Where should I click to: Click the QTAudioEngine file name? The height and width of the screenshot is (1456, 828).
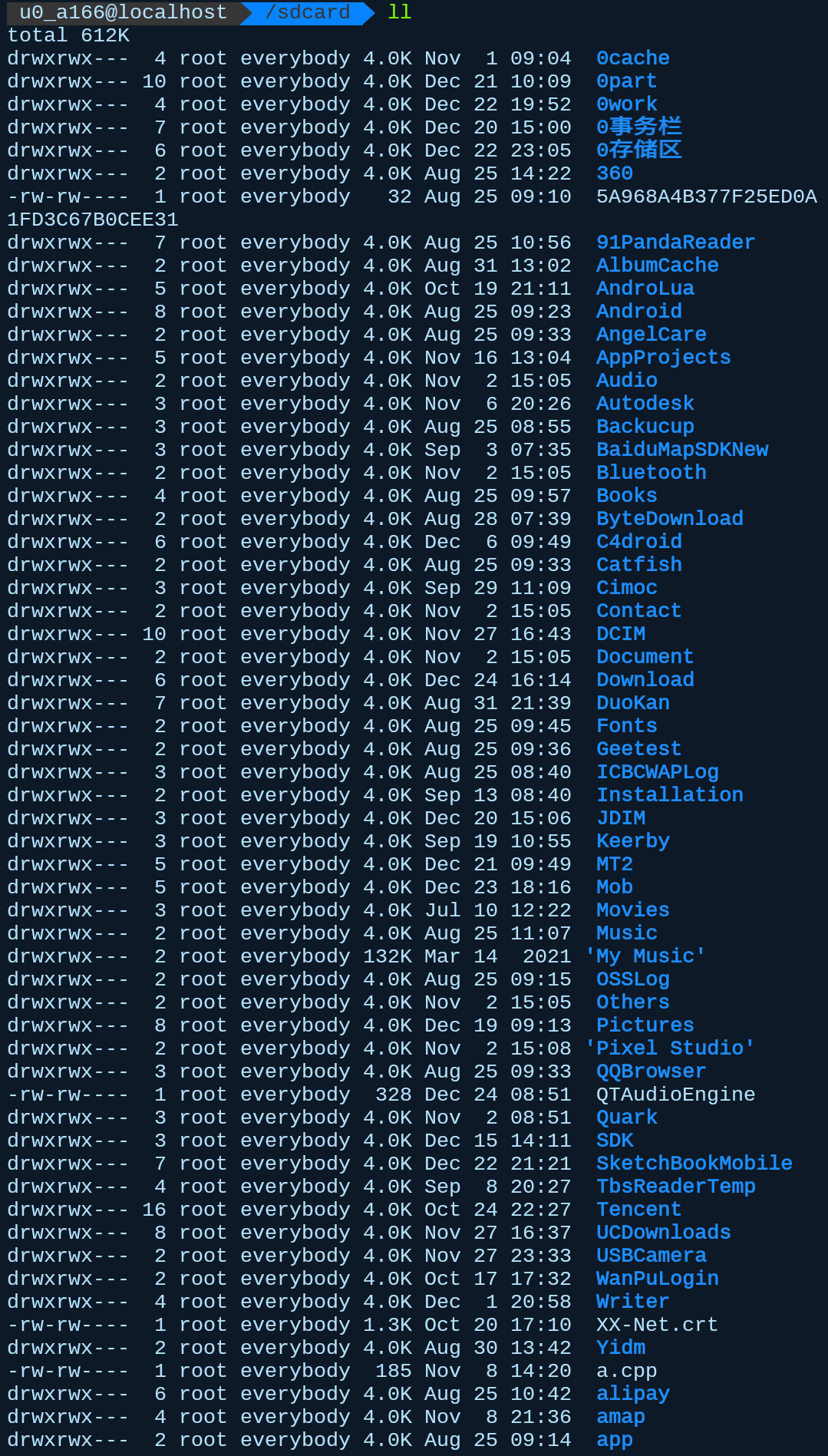[x=675, y=1094]
